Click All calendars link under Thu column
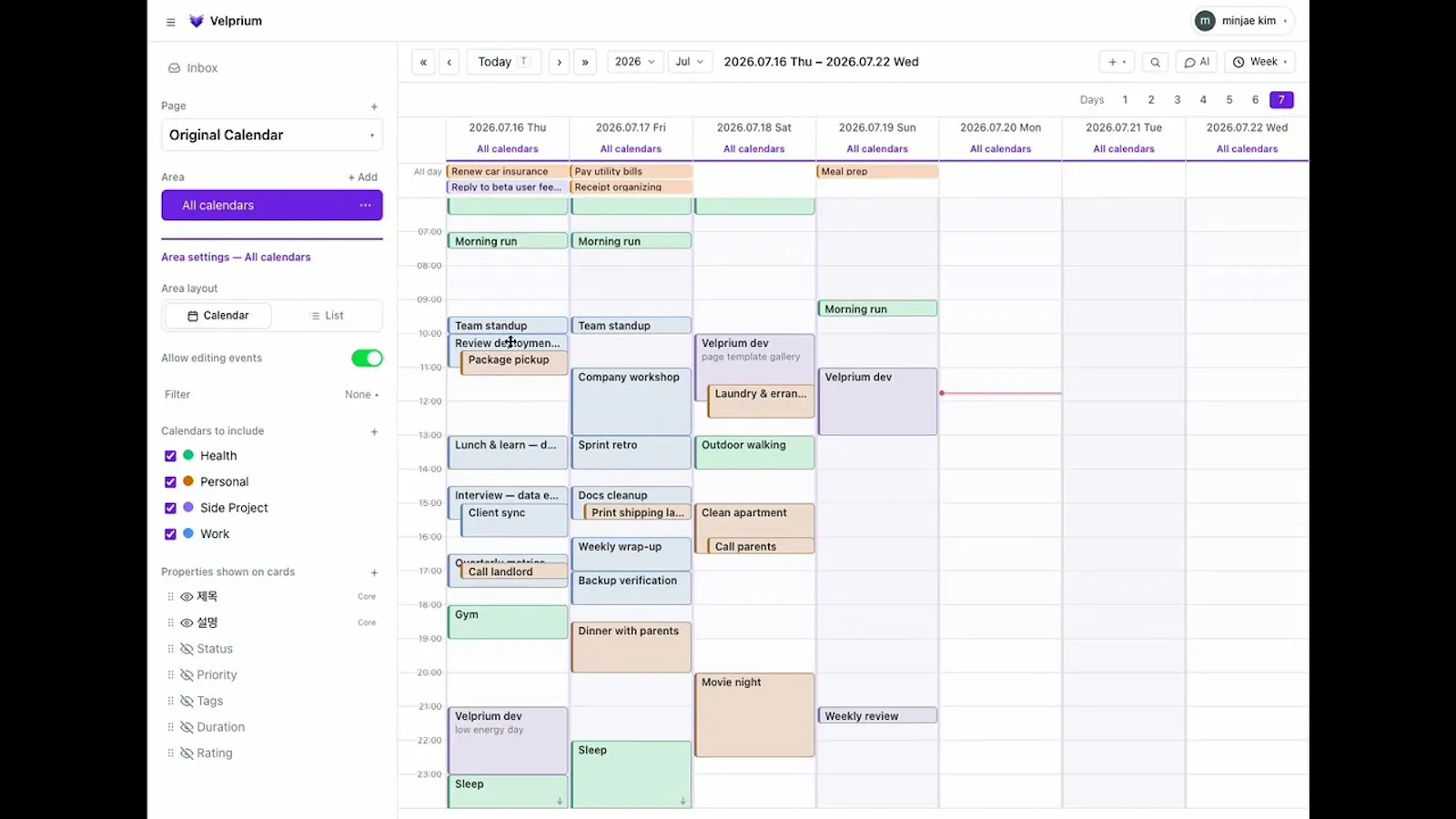Viewport: 1456px width, 819px height. 508,149
